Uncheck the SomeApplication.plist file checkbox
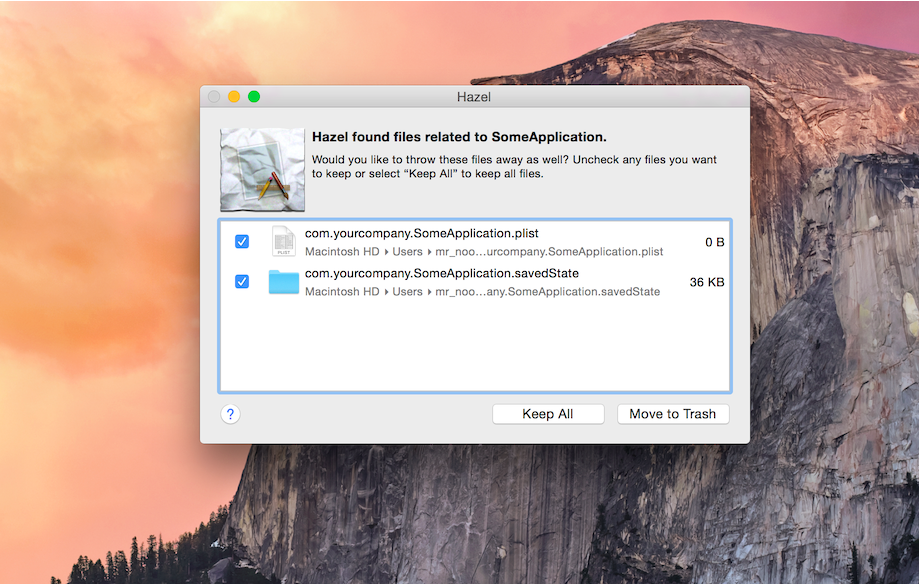 point(241,242)
